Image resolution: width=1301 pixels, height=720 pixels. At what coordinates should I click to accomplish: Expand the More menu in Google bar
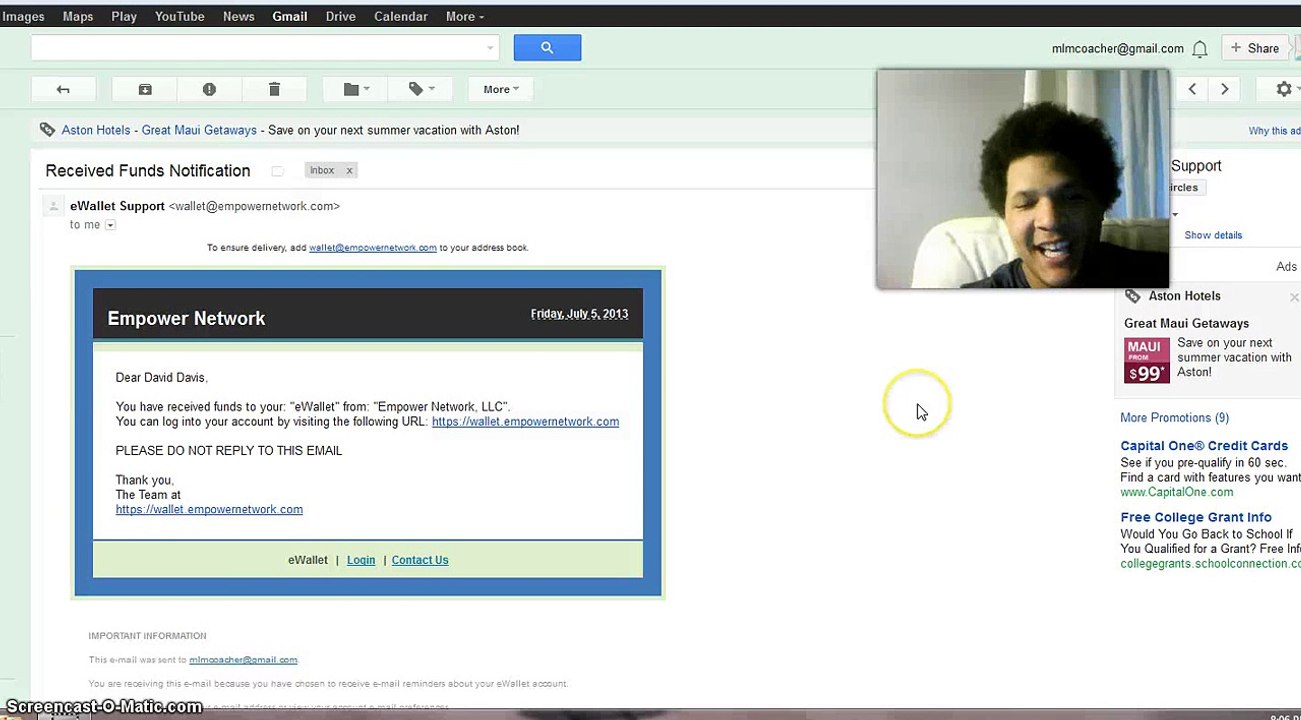(465, 16)
